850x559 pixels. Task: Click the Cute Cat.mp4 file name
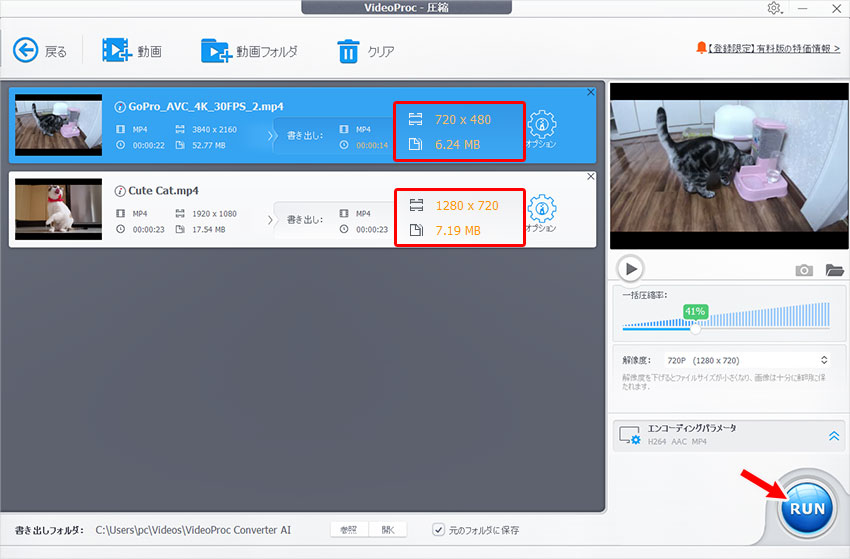pyautogui.click(x=163, y=190)
